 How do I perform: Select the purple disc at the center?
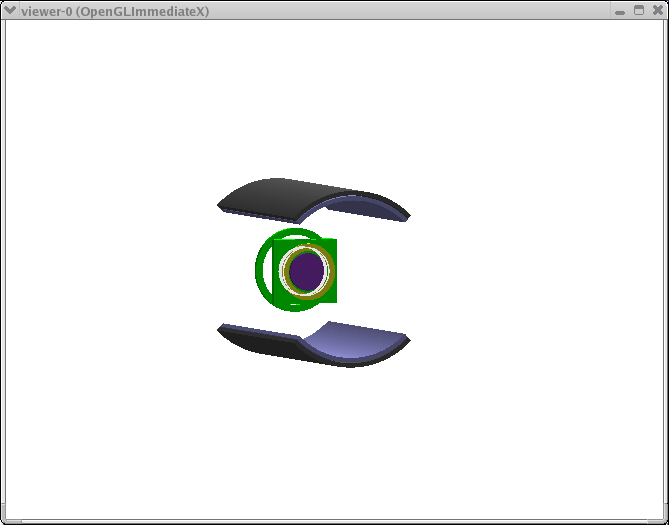point(306,270)
